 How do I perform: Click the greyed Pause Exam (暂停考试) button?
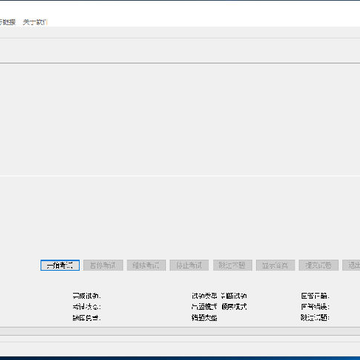tap(103, 265)
